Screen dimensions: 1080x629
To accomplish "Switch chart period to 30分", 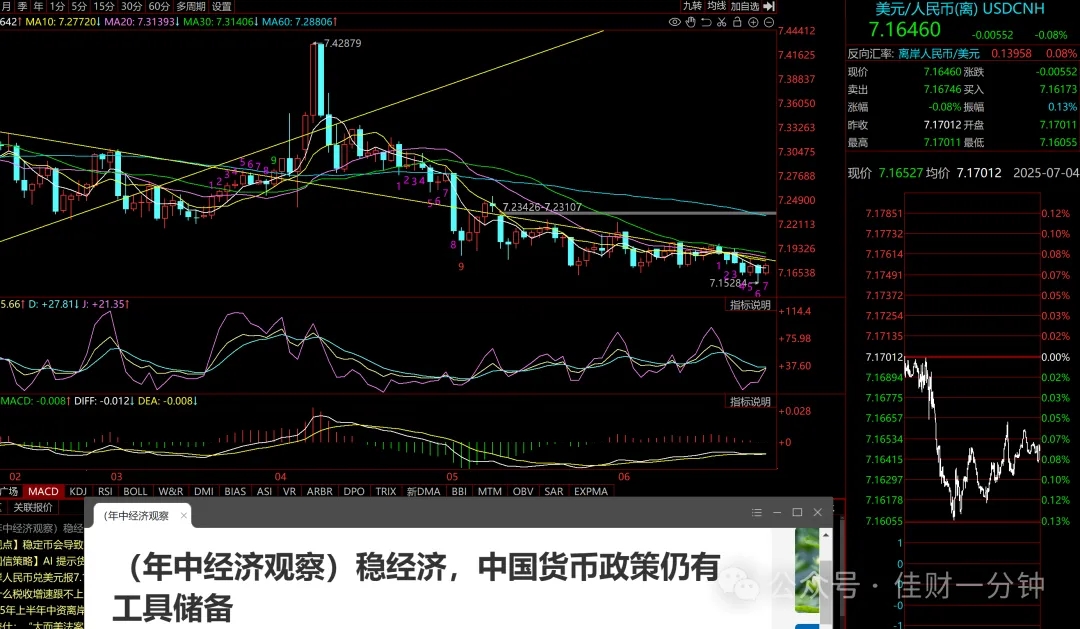I will pos(132,6).
